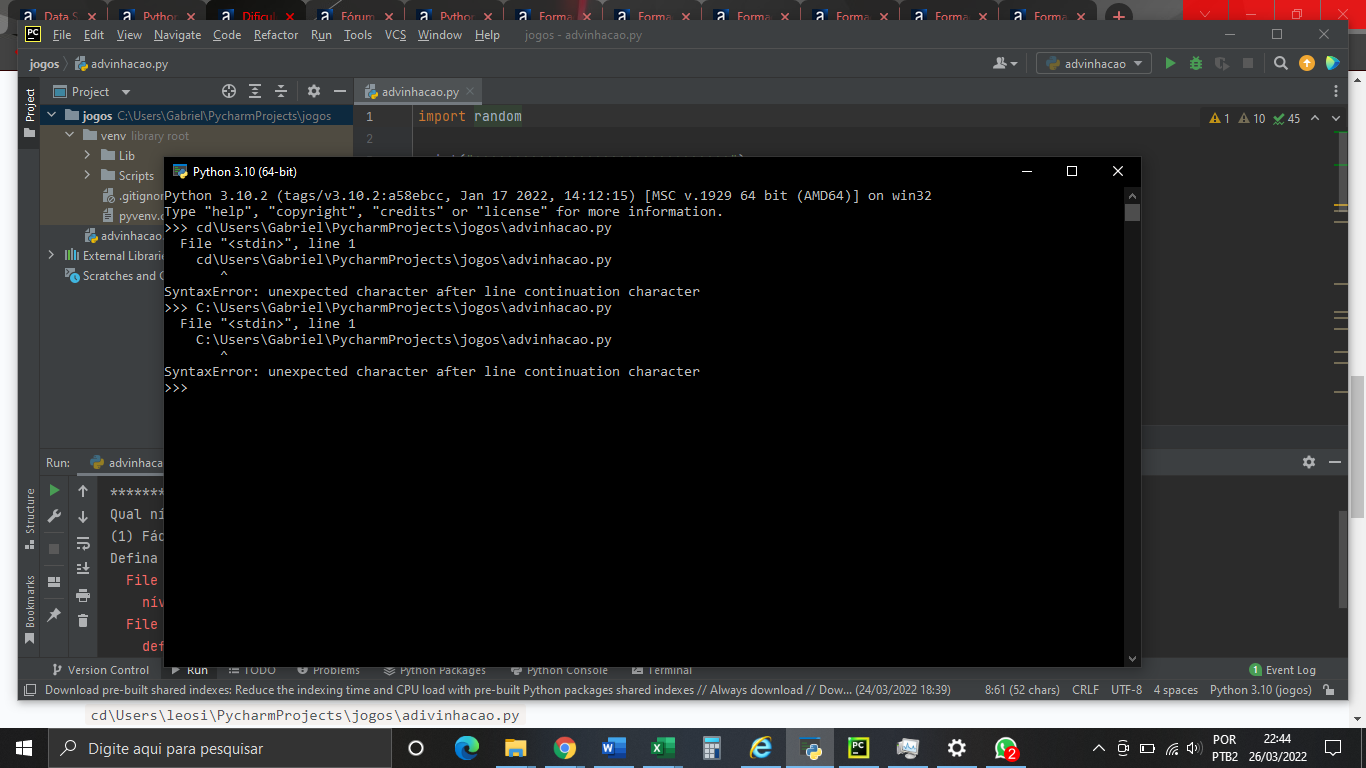Click Collapse All icon in Project panel
Screen dimensions: 1366x768
click(281, 91)
